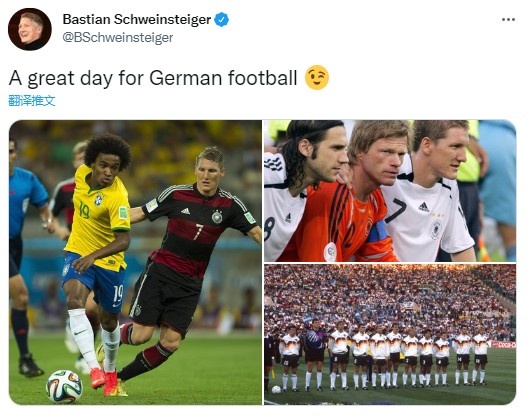Screen dimensions: 529x418
Task: Open the photo with orange goalkeeper jersey
Action: (390, 191)
